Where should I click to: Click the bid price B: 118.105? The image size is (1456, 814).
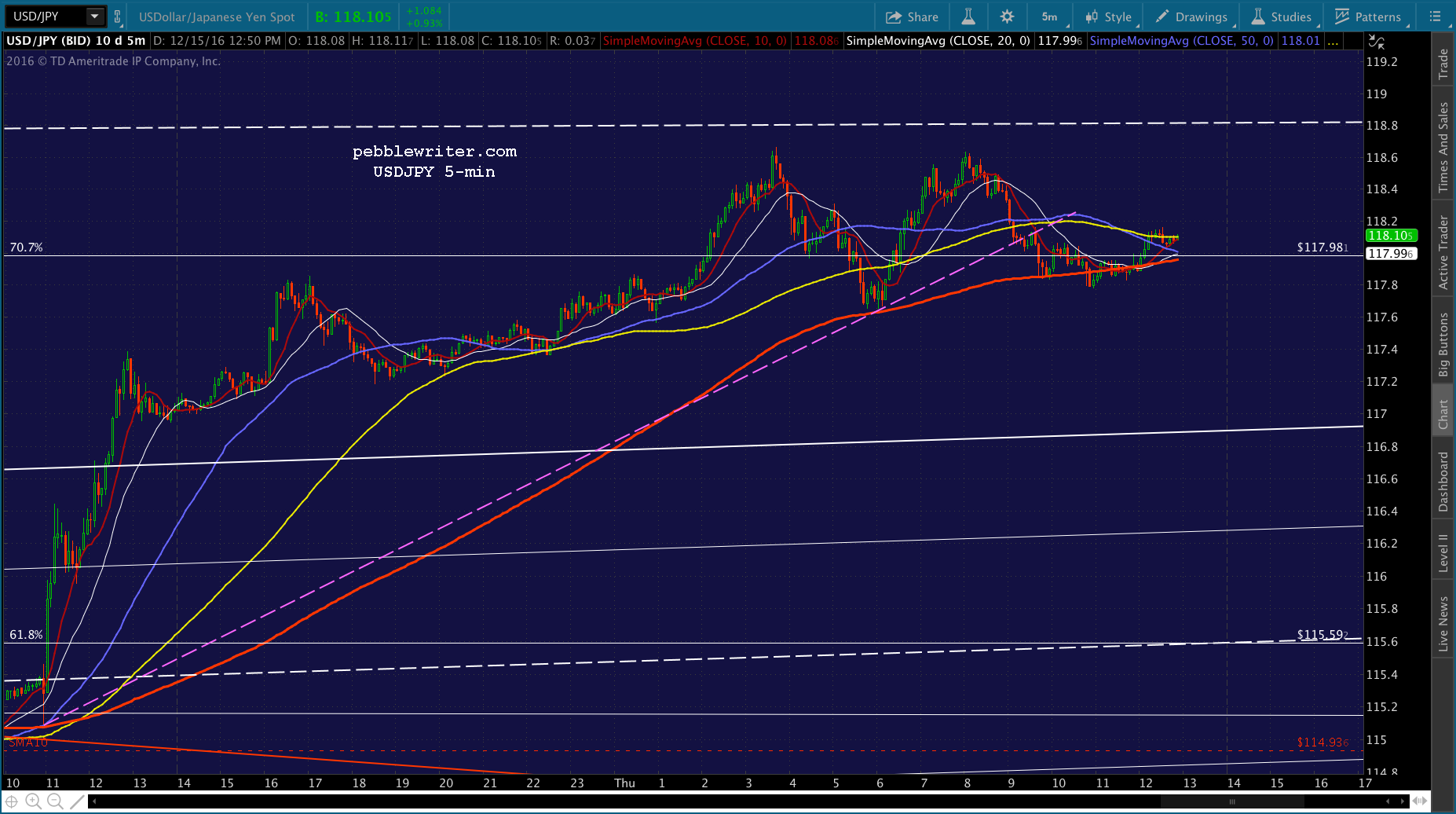353,16
